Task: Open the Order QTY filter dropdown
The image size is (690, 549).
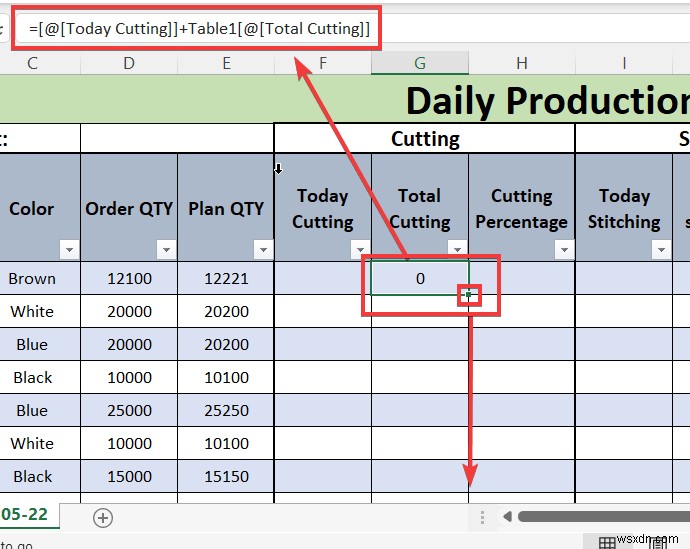Action: pyautogui.click(x=166, y=250)
